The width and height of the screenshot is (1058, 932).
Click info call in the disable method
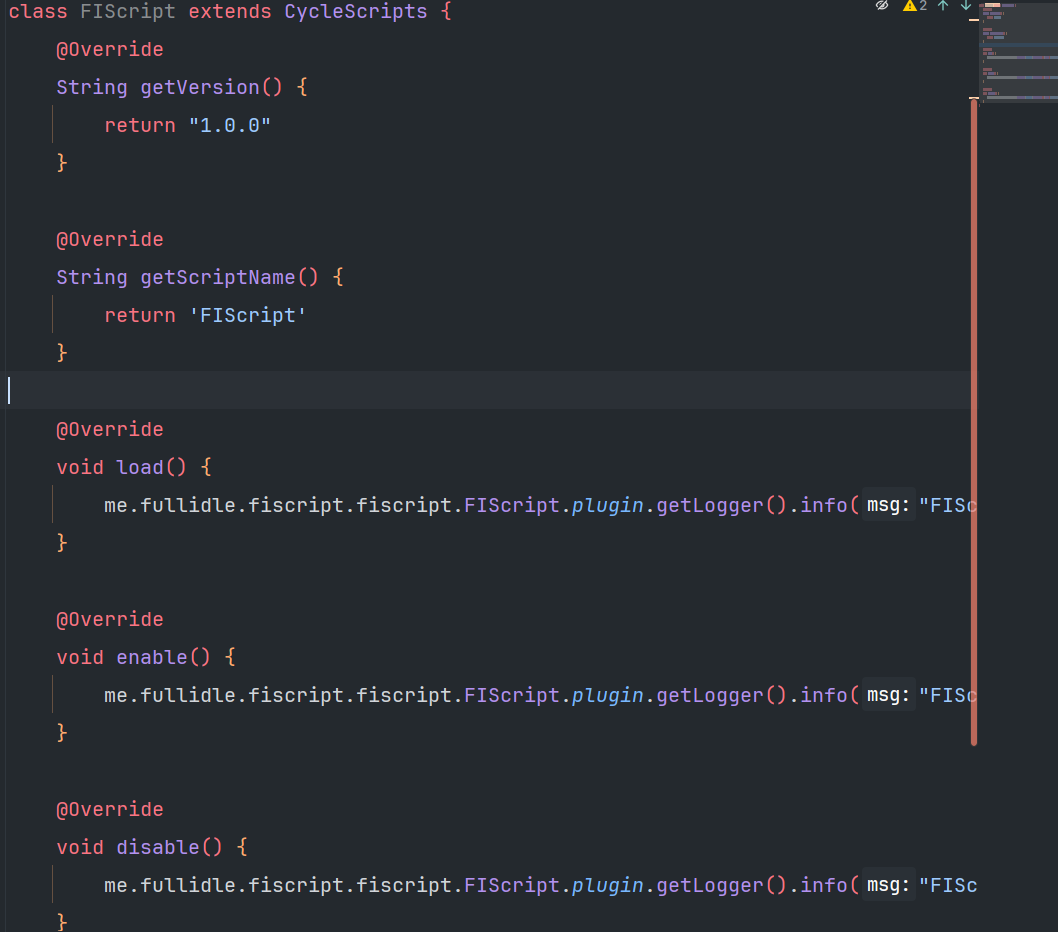point(823,885)
